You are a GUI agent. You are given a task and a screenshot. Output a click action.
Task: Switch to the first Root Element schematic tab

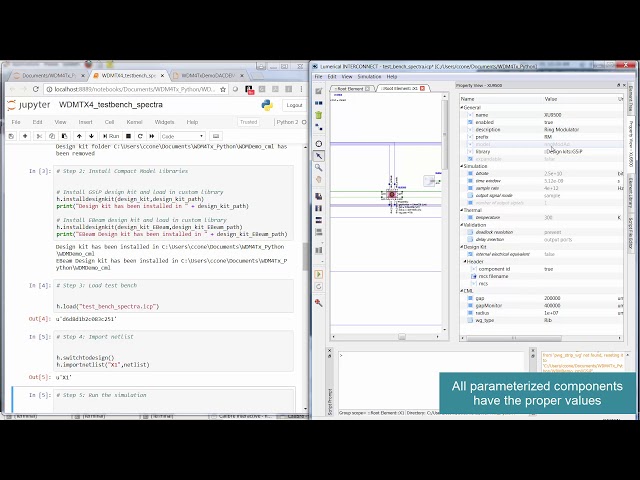(x=351, y=88)
